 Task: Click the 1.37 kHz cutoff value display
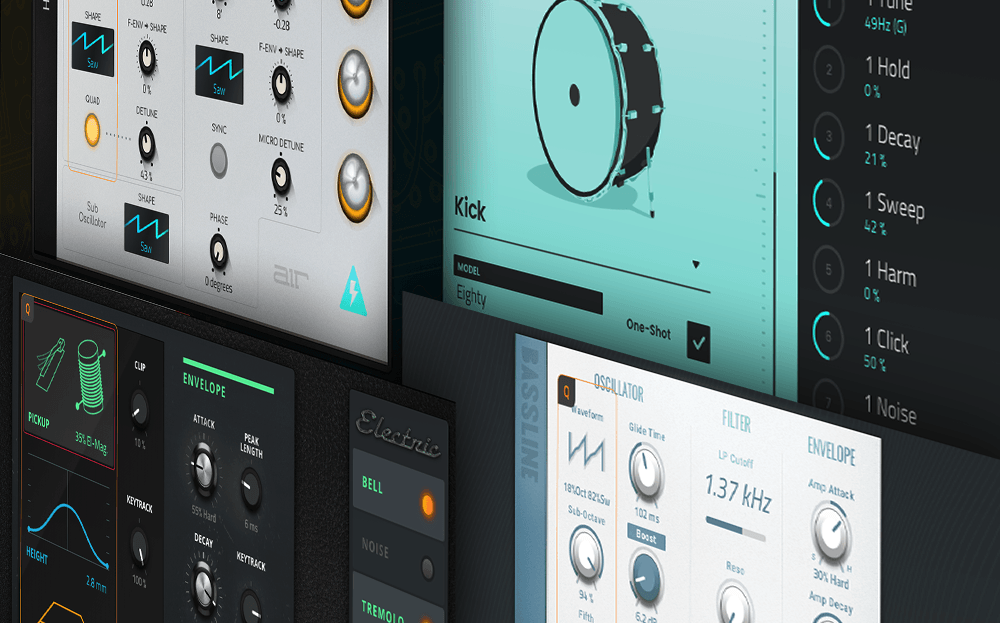[738, 492]
